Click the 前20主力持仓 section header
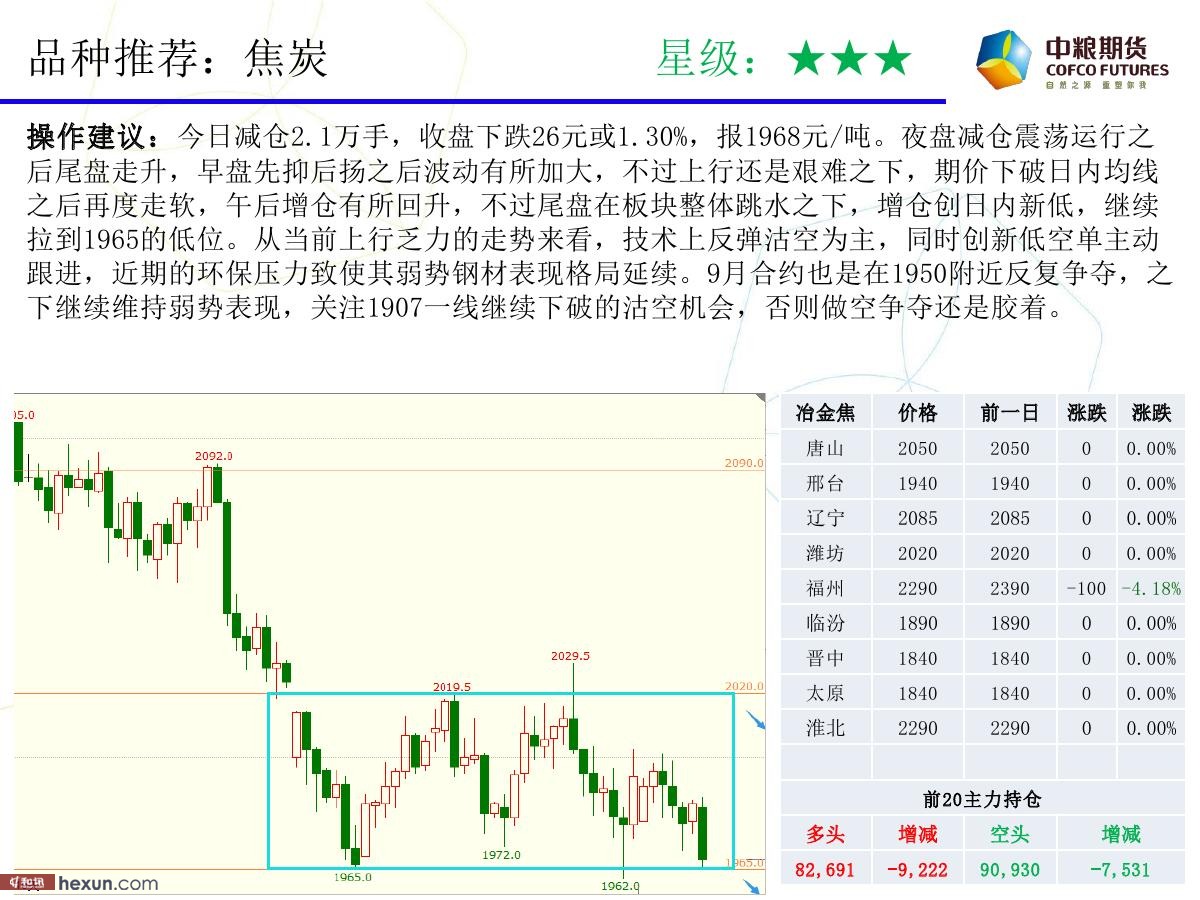This screenshot has width=1200, height=900. (x=982, y=800)
